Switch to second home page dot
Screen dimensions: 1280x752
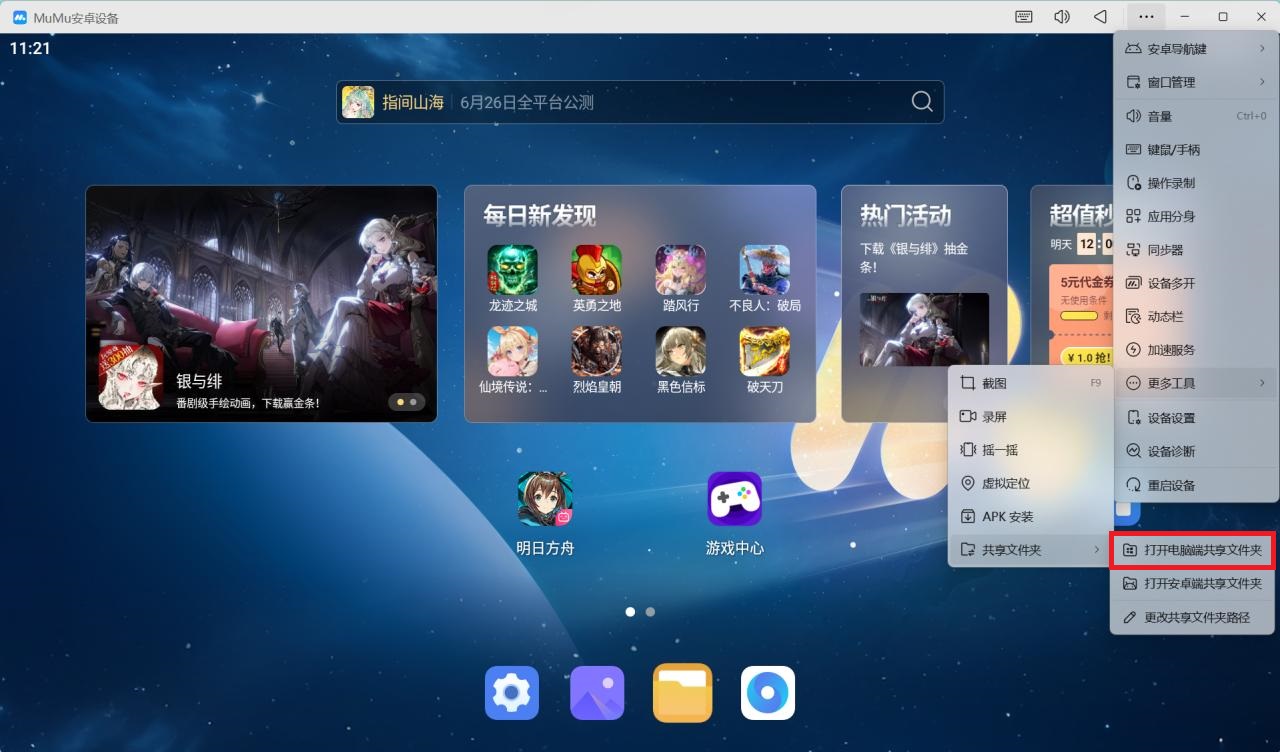[x=650, y=611]
